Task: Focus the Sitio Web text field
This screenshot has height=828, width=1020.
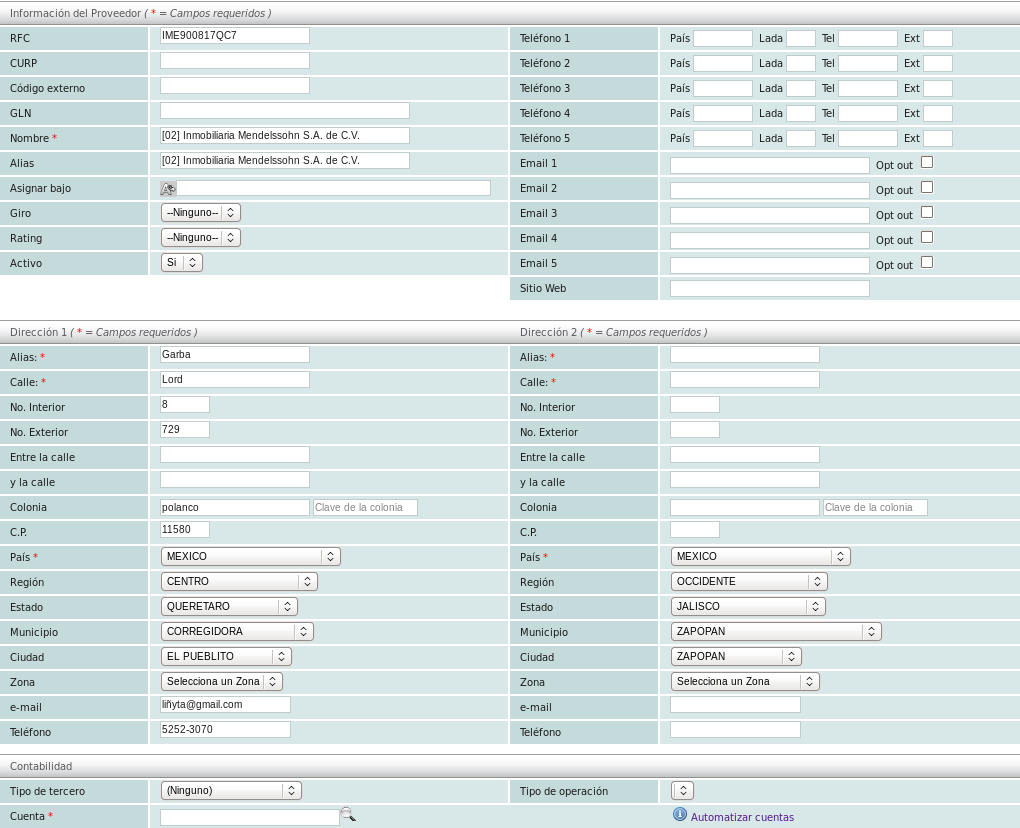Action: tap(769, 288)
